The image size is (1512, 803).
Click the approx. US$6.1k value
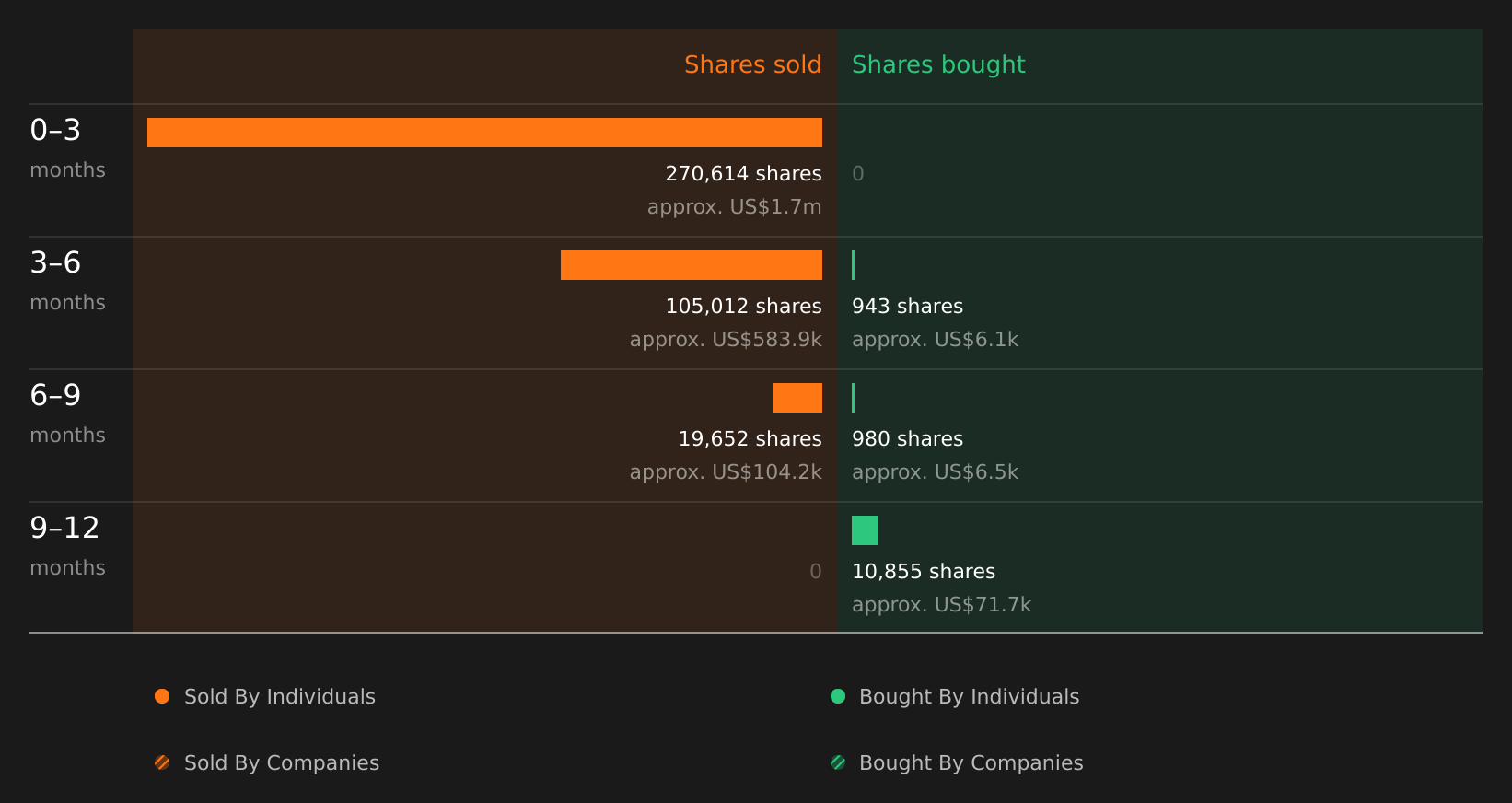click(936, 340)
